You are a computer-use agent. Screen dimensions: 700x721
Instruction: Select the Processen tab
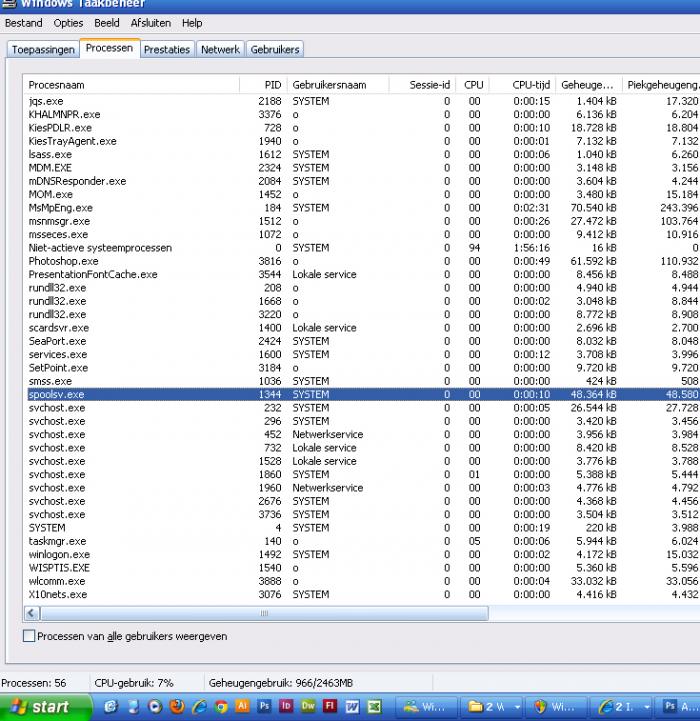point(109,48)
